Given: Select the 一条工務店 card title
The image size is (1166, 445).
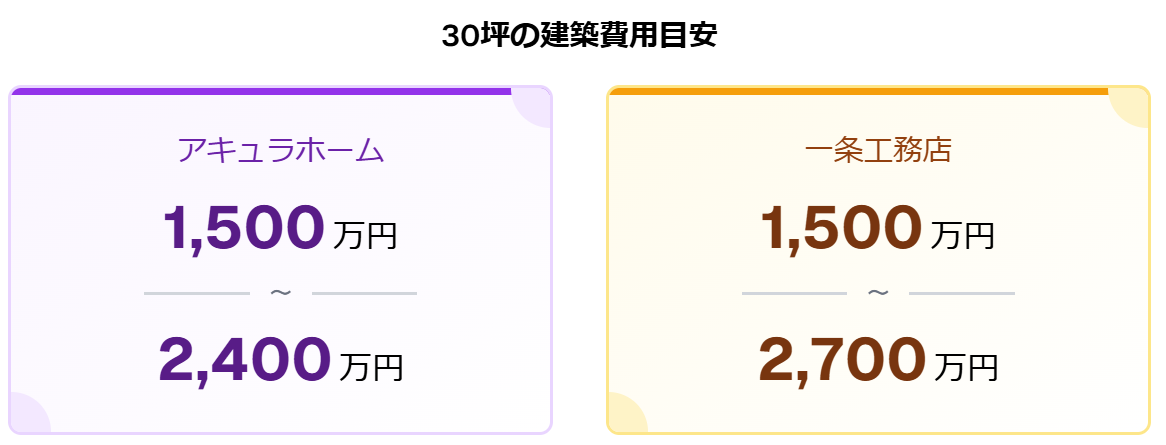Looking at the screenshot, I should tap(878, 150).
